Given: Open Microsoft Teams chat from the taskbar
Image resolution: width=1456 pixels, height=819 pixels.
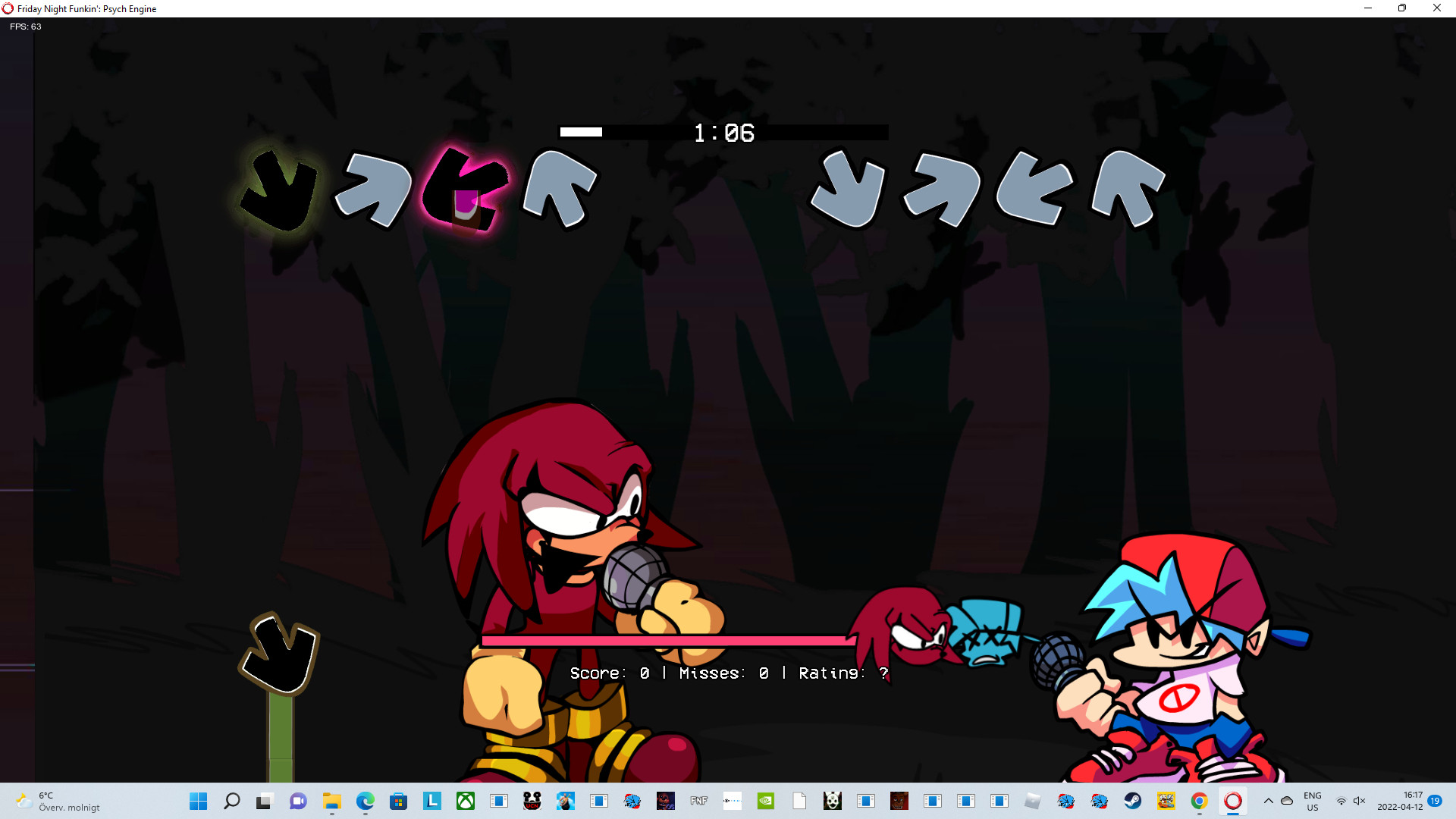Looking at the screenshot, I should pyautogui.click(x=297, y=801).
